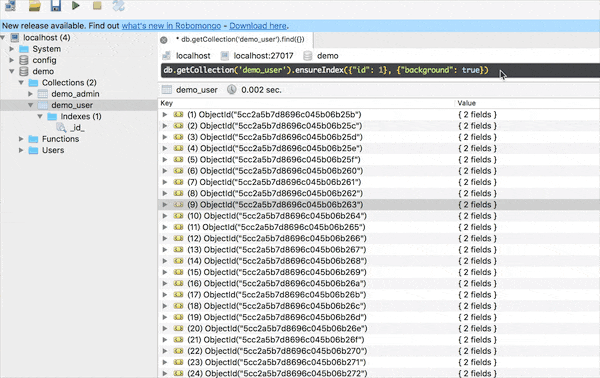Click the Stop square icon in toolbar
This screenshot has width=600, height=378.
pos(97,5)
